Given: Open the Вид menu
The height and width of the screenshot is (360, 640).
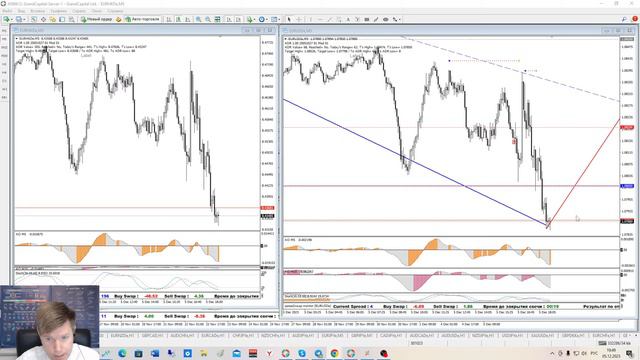Looking at the screenshot, I should [22, 11].
